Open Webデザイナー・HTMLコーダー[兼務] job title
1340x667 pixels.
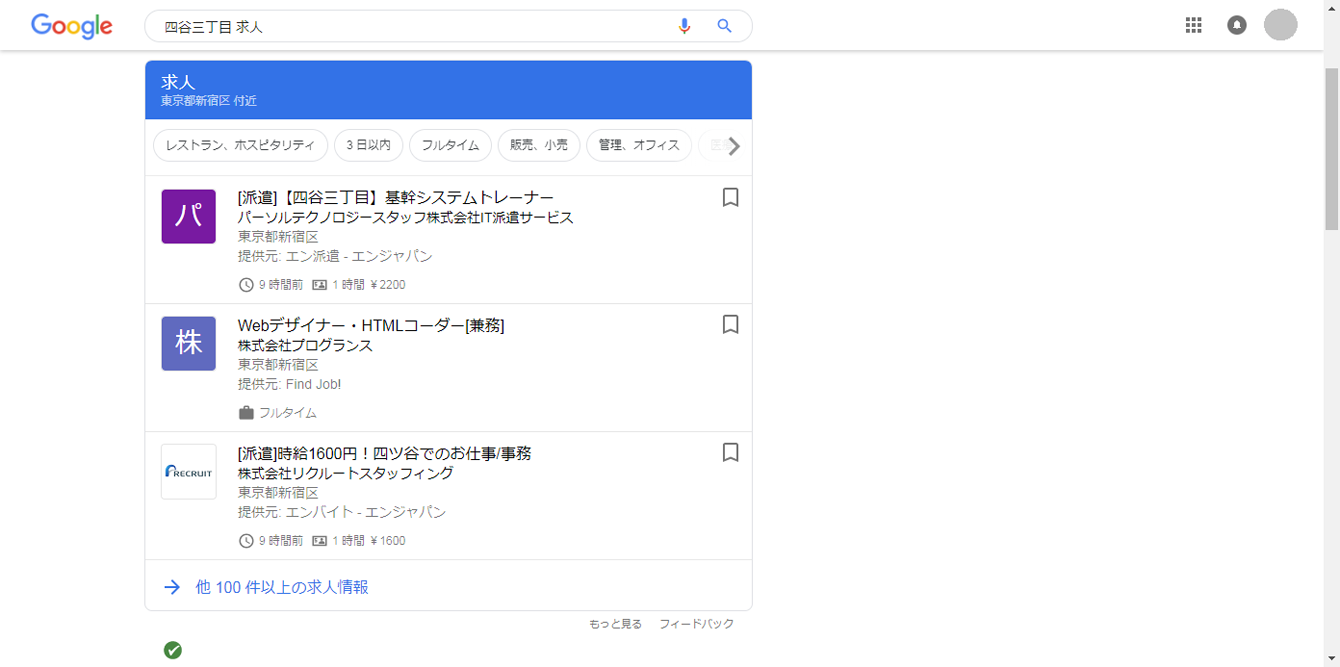click(371, 325)
